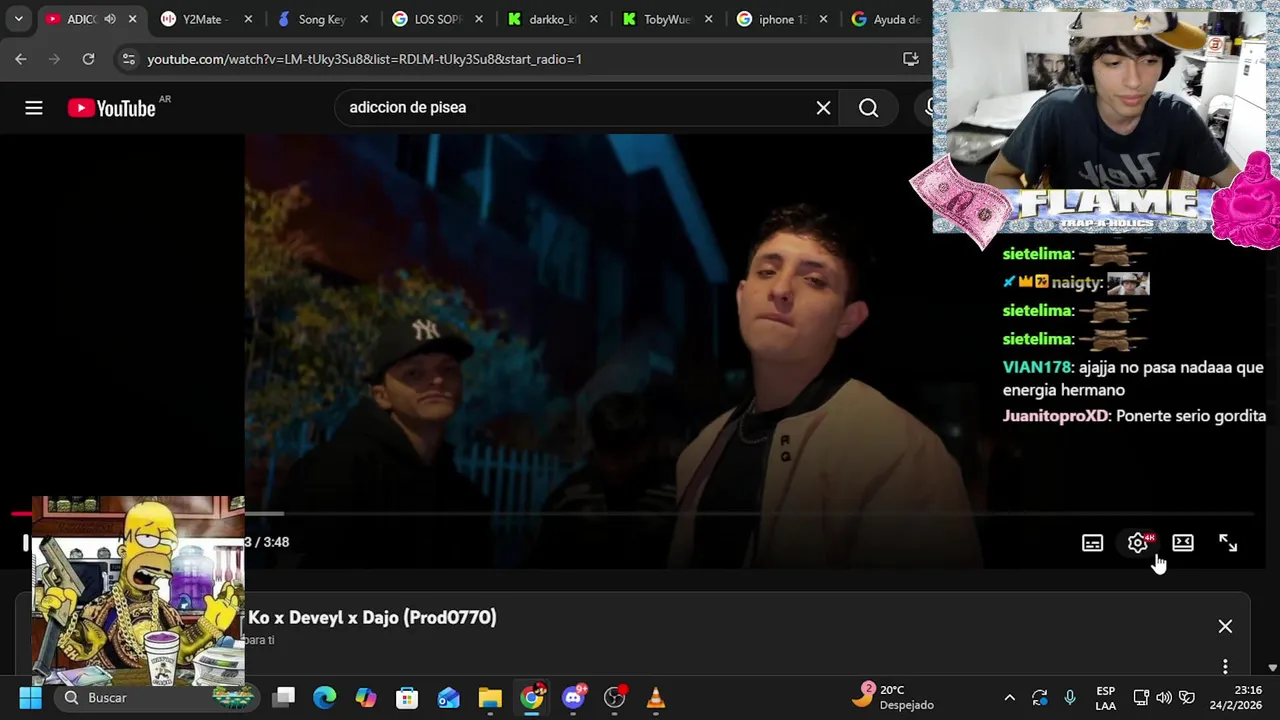1280x720 pixels.
Task: Open Task View on the taskbar
Action: point(285,697)
